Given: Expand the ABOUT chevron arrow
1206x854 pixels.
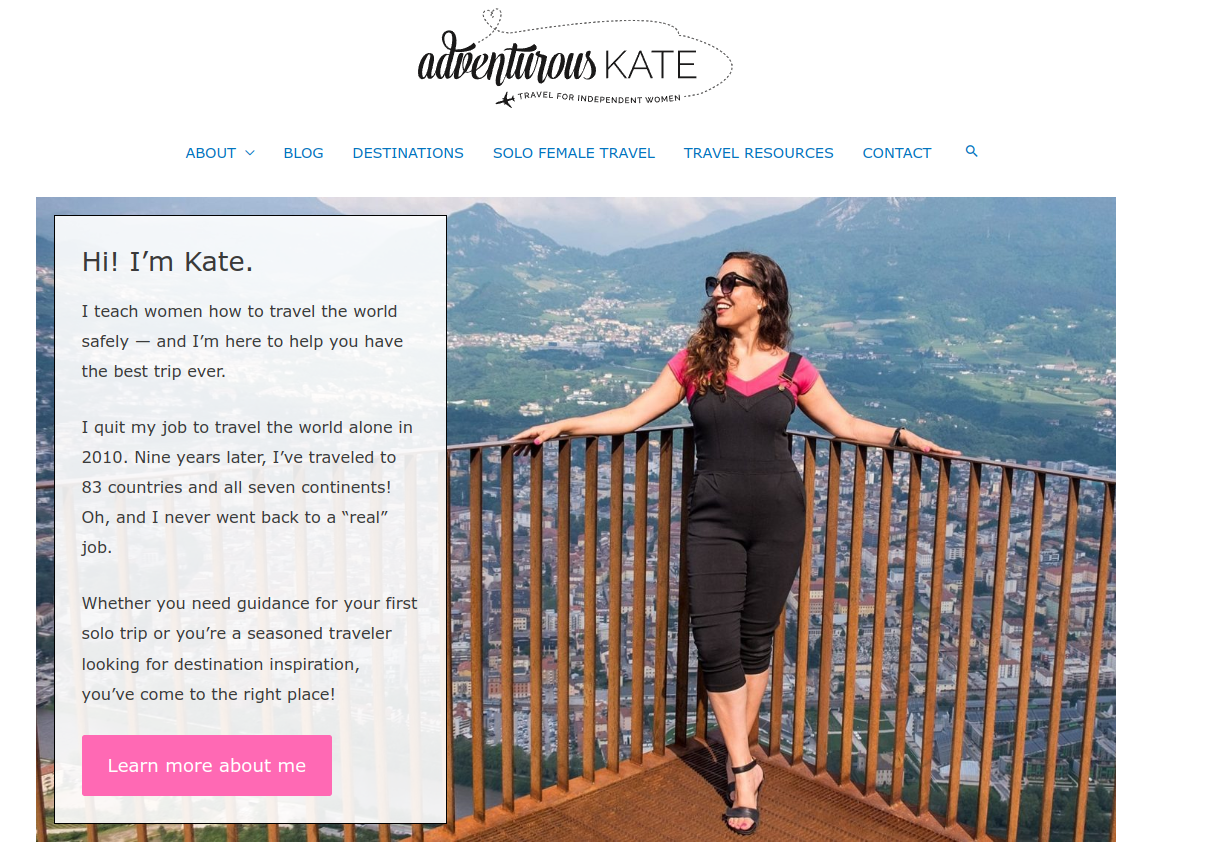Looking at the screenshot, I should coord(250,153).
